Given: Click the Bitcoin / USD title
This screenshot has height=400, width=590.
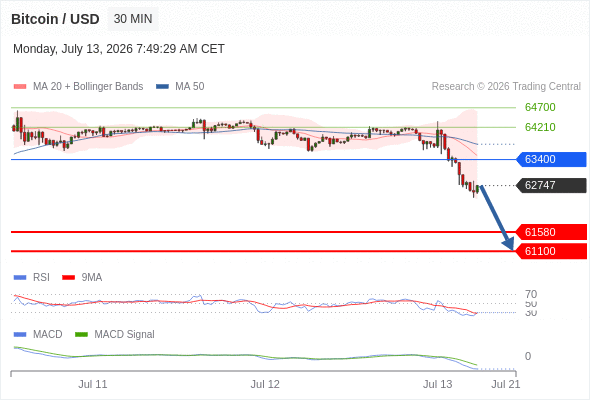Looking at the screenshot, I should pyautogui.click(x=55, y=19).
